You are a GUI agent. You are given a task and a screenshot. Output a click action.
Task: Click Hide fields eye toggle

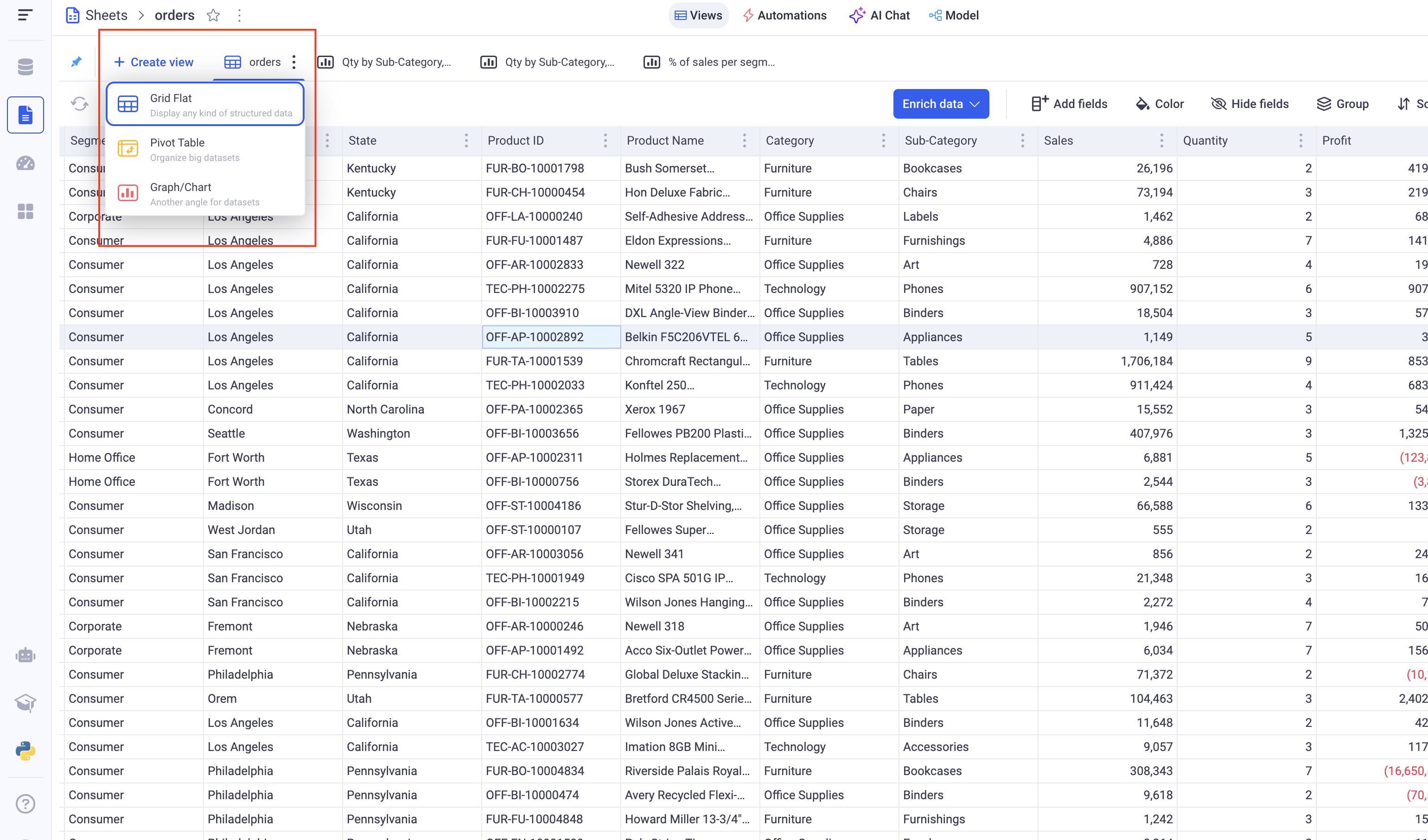point(1249,104)
